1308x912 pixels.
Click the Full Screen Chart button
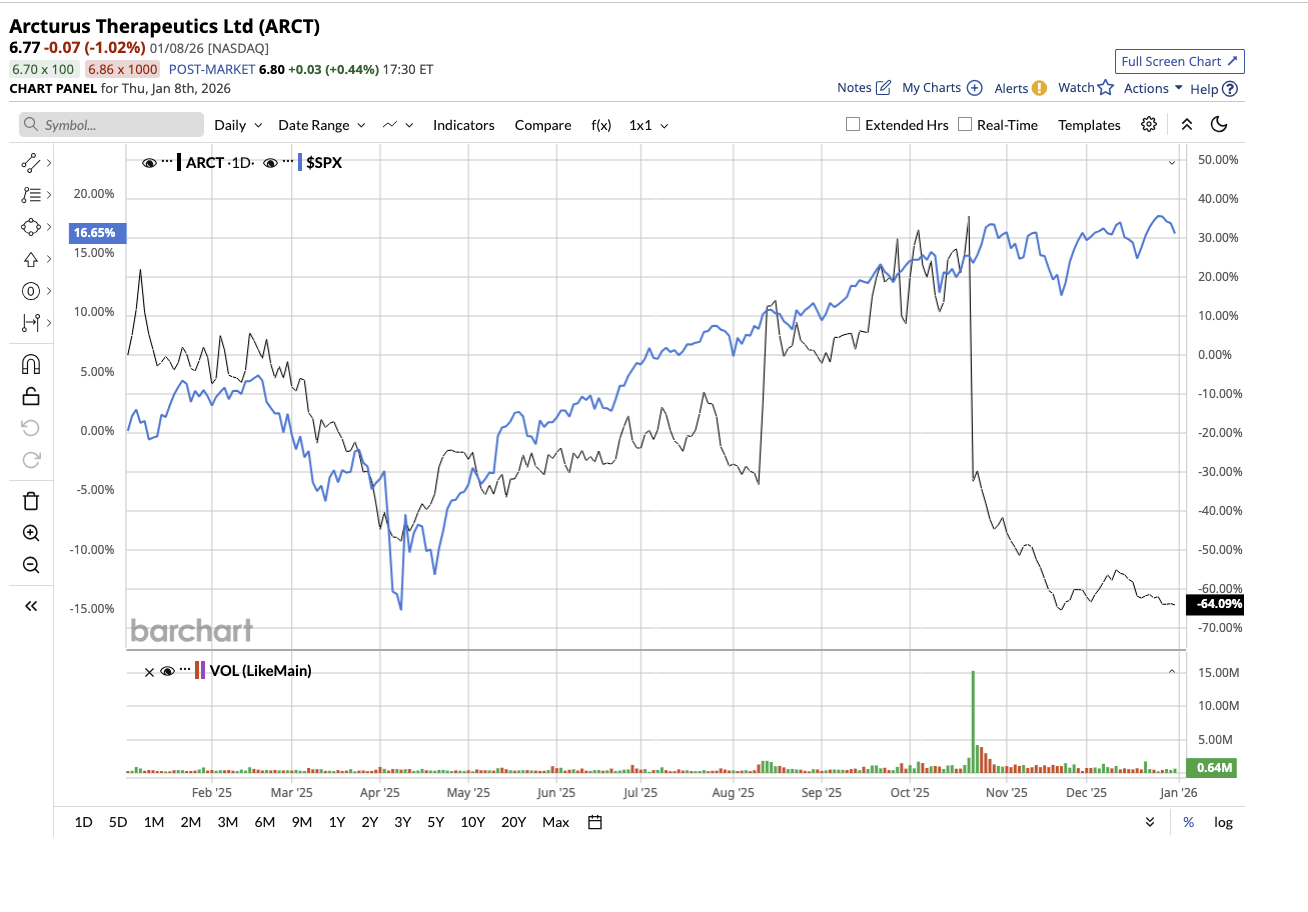coord(1179,61)
